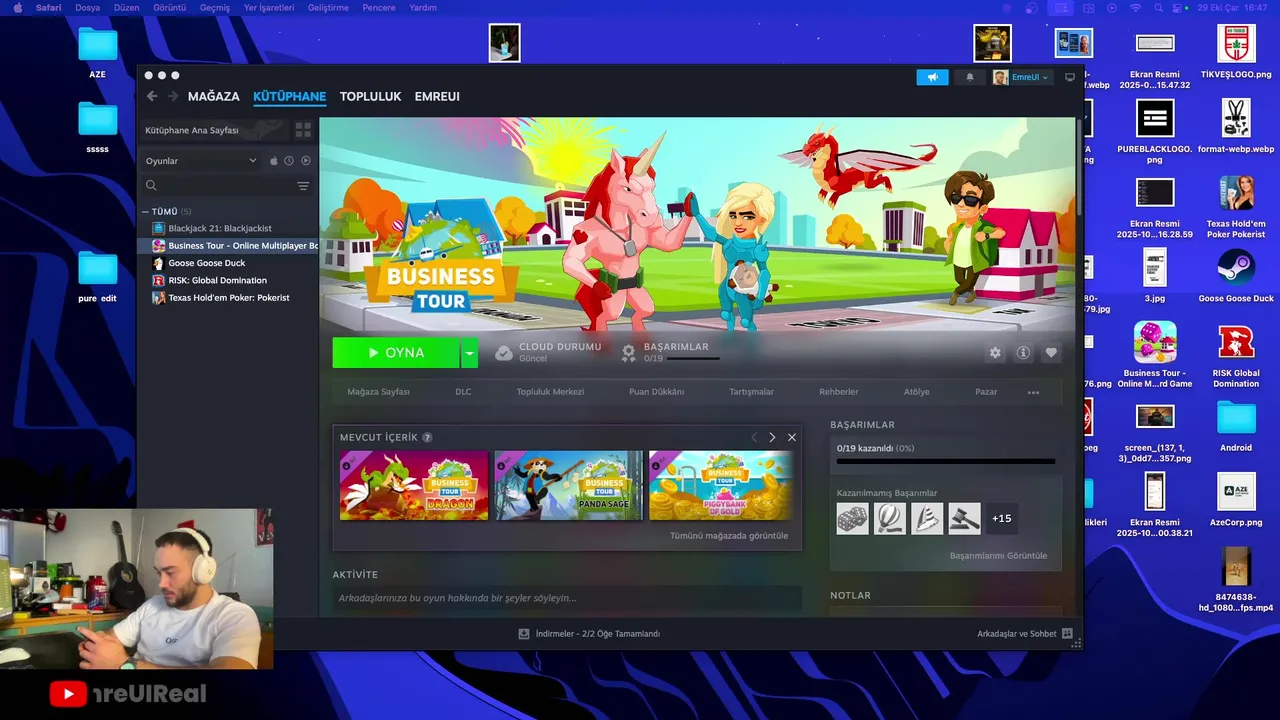Viewport: 1280px width, 720px height.
Task: Click the achievements progress bar
Action: [945, 461]
